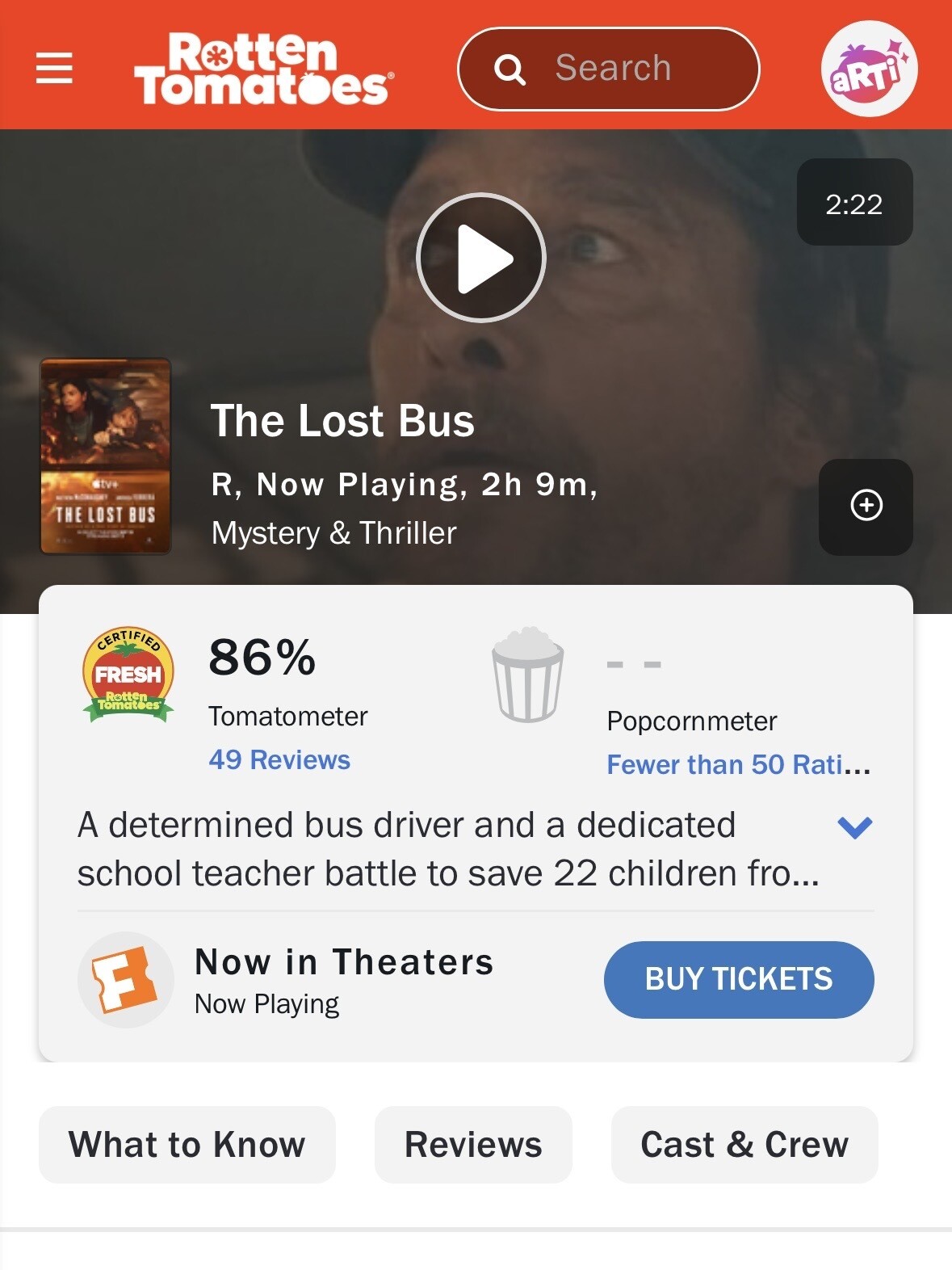Open the 49 Reviews link
Image resolution: width=952 pixels, height=1270 pixels.
click(x=279, y=759)
